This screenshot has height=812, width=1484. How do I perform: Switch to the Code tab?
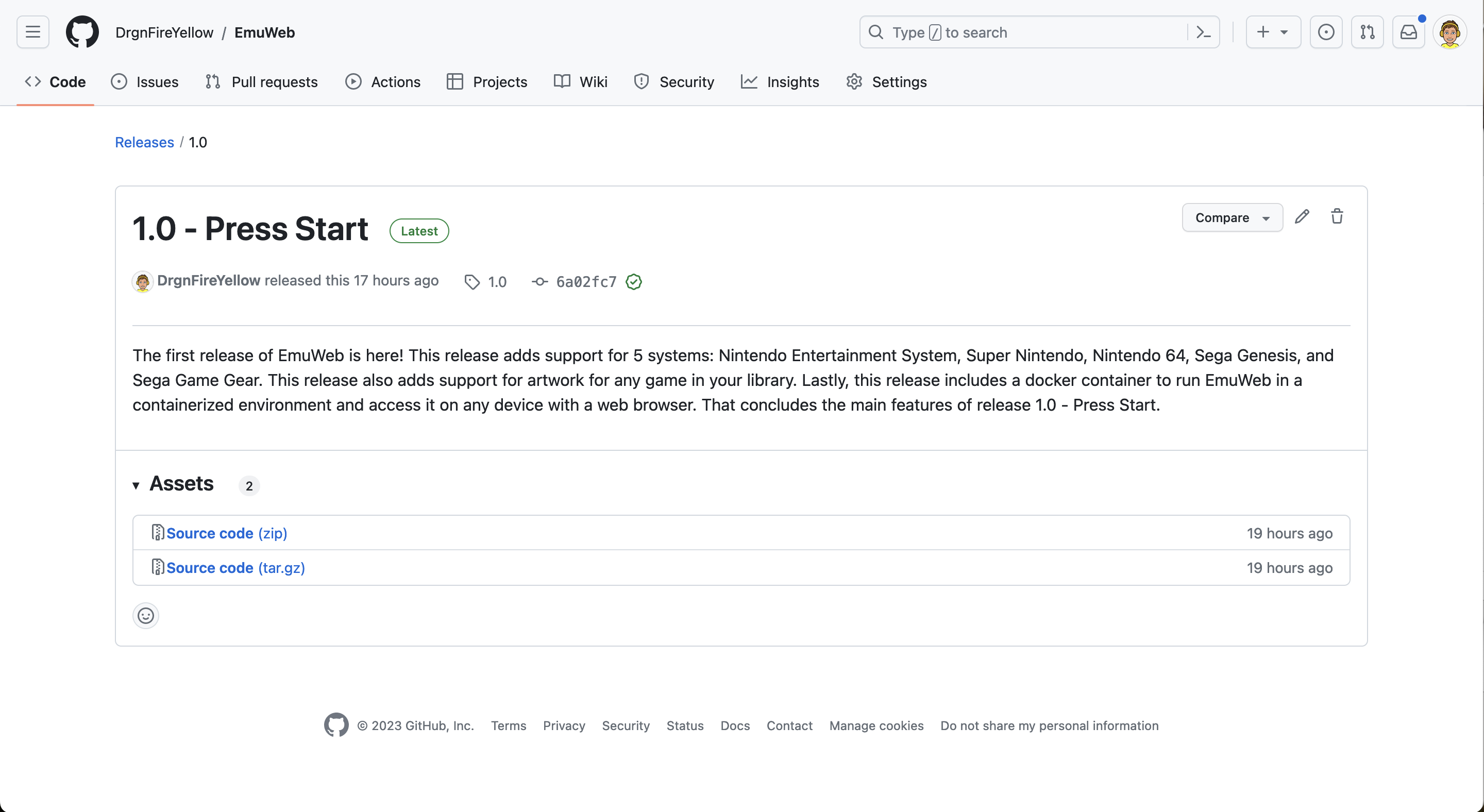click(55, 82)
